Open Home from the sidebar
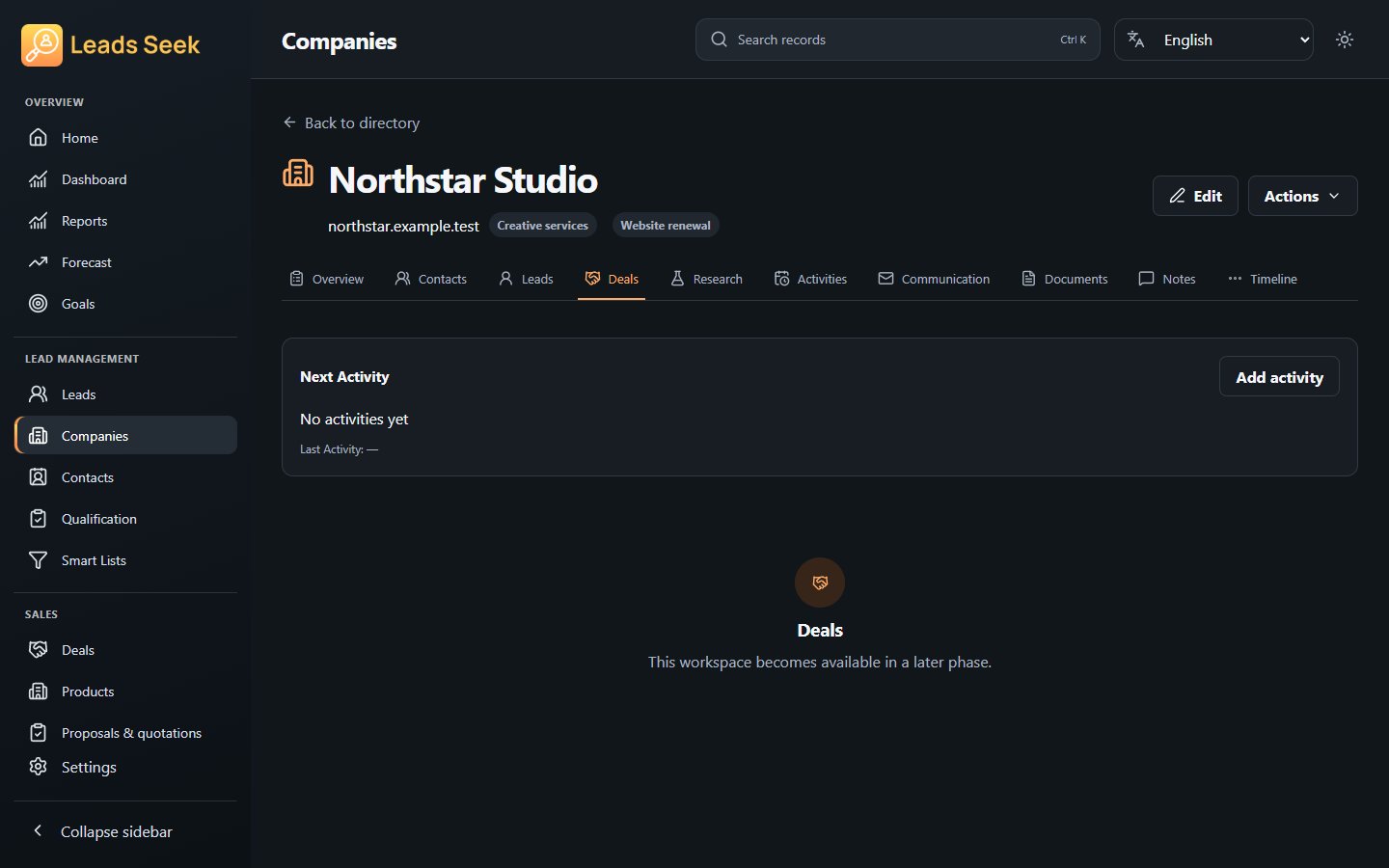This screenshot has width=1389, height=868. pos(125,138)
